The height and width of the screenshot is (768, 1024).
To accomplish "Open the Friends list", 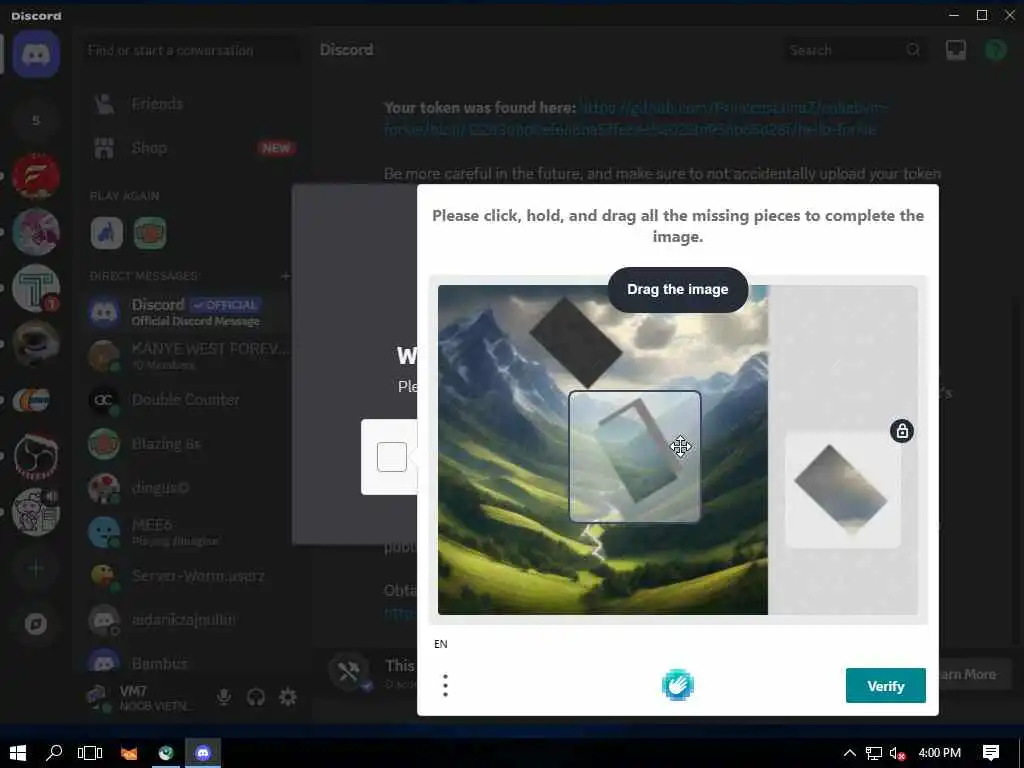I will click(x=191, y=104).
